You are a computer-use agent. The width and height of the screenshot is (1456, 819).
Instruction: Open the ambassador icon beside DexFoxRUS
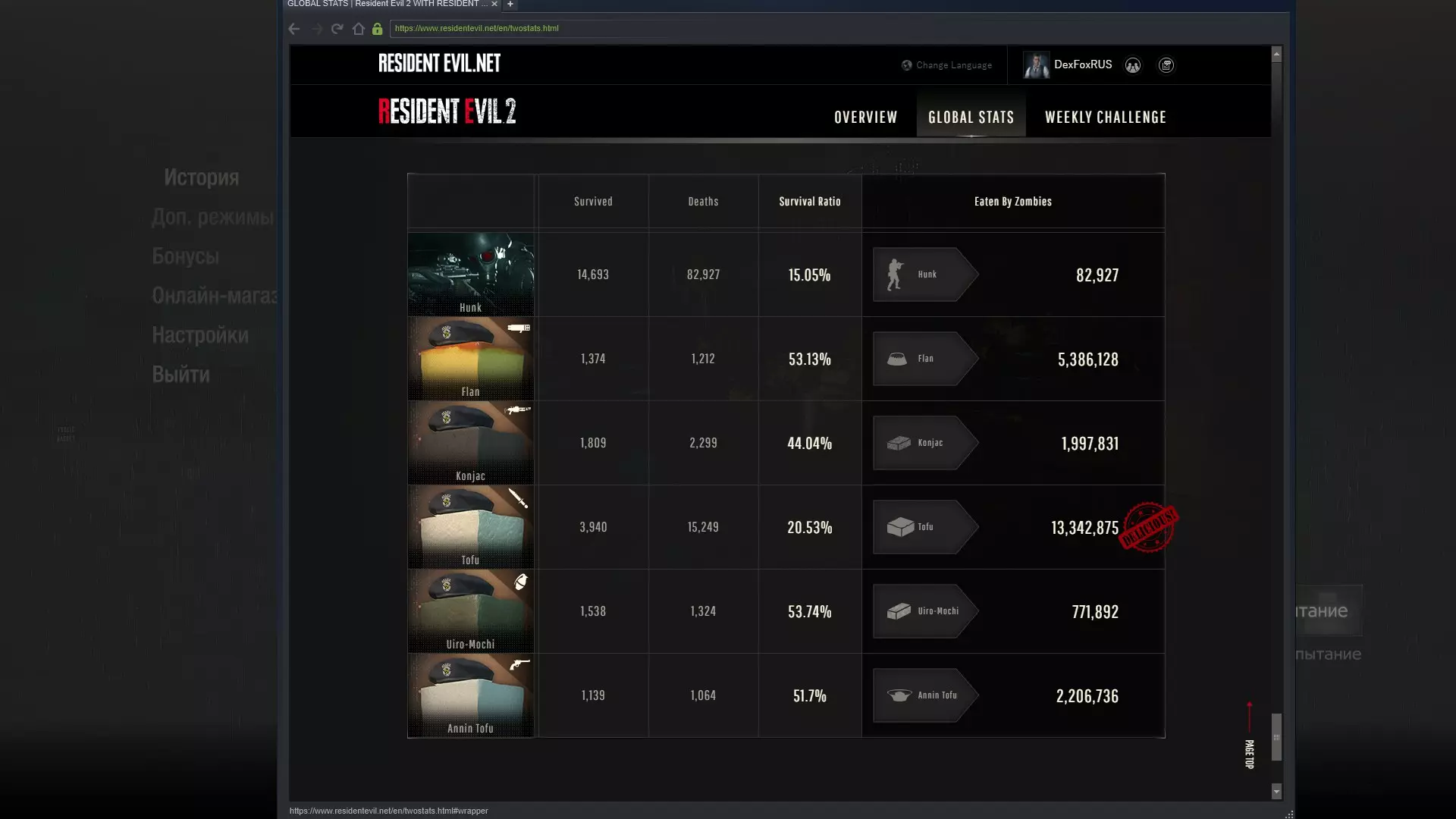[x=1133, y=65]
